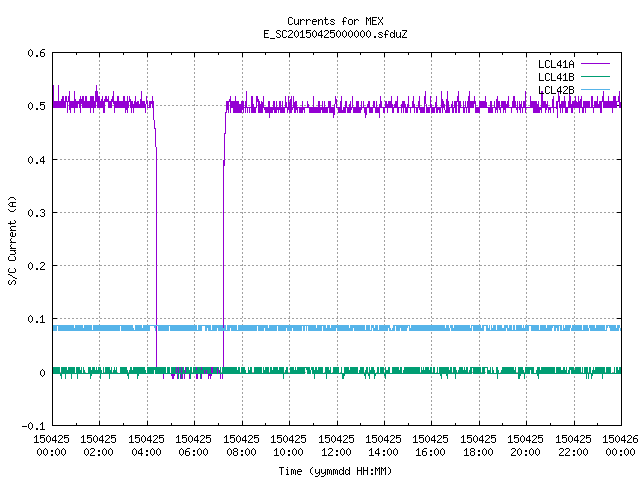Click the 150426 00:00 time tick label

pyautogui.click(x=620, y=445)
